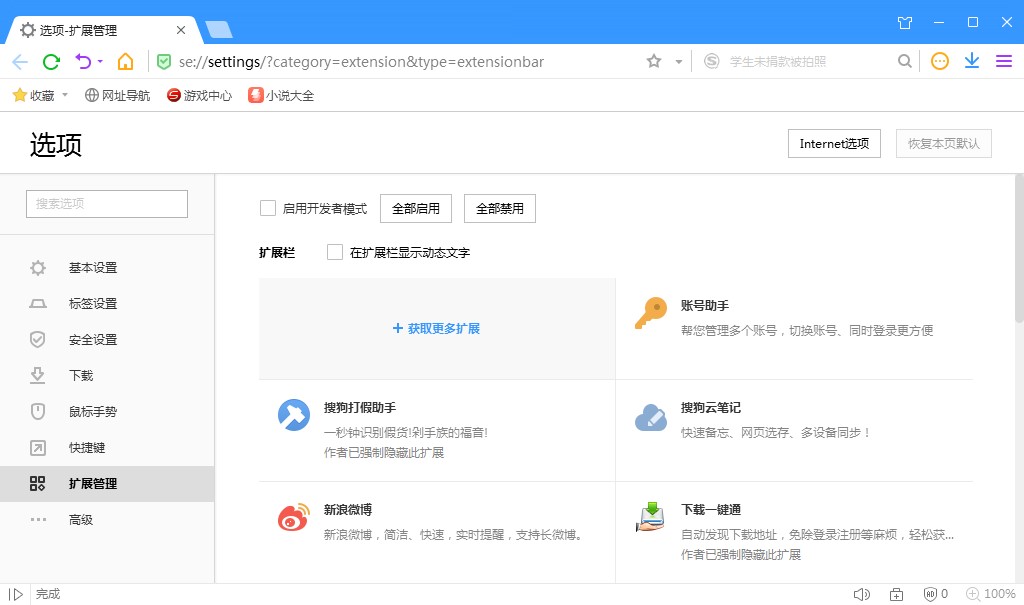
Task: Click the Internet选项 button
Action: coord(834,144)
